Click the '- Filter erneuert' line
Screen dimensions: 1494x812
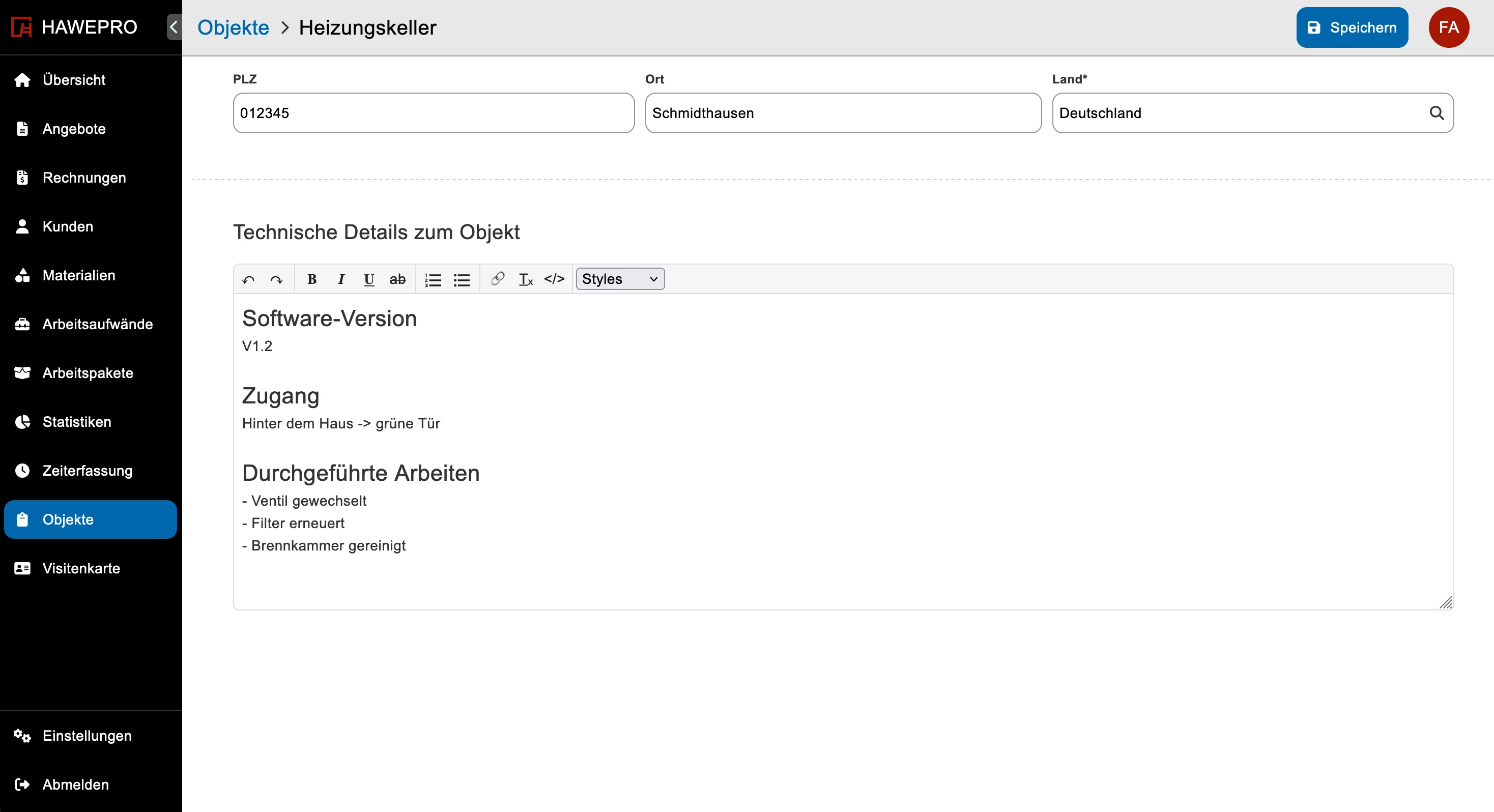click(294, 524)
